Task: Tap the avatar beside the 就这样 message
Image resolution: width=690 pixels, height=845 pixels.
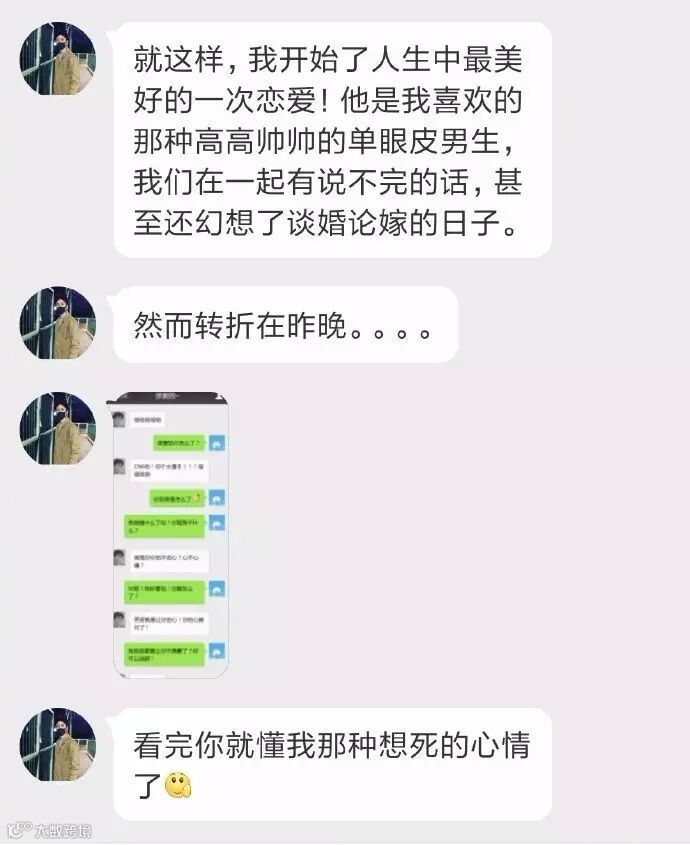Action: [x=58, y=59]
